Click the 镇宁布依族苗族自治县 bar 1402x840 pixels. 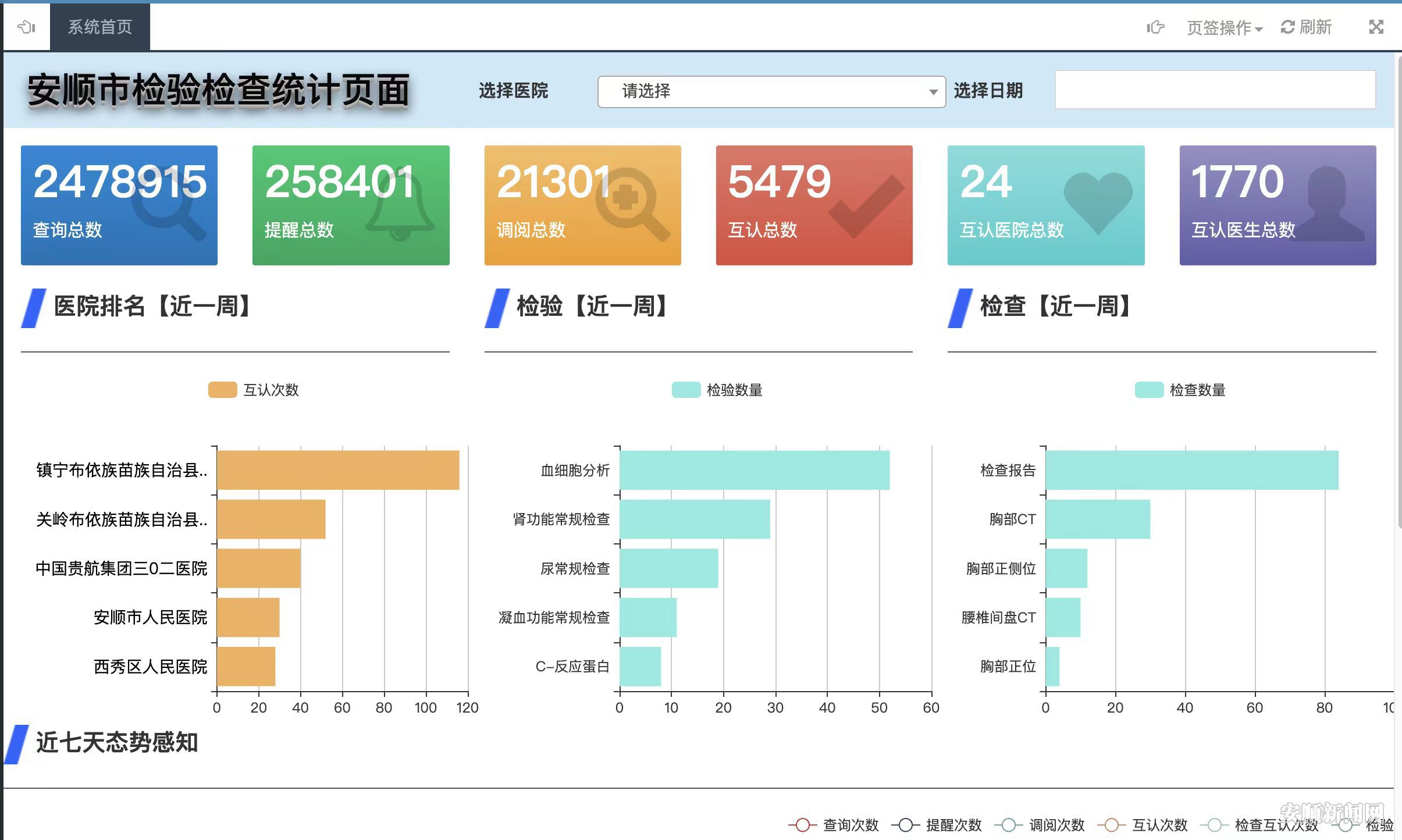[x=337, y=470]
